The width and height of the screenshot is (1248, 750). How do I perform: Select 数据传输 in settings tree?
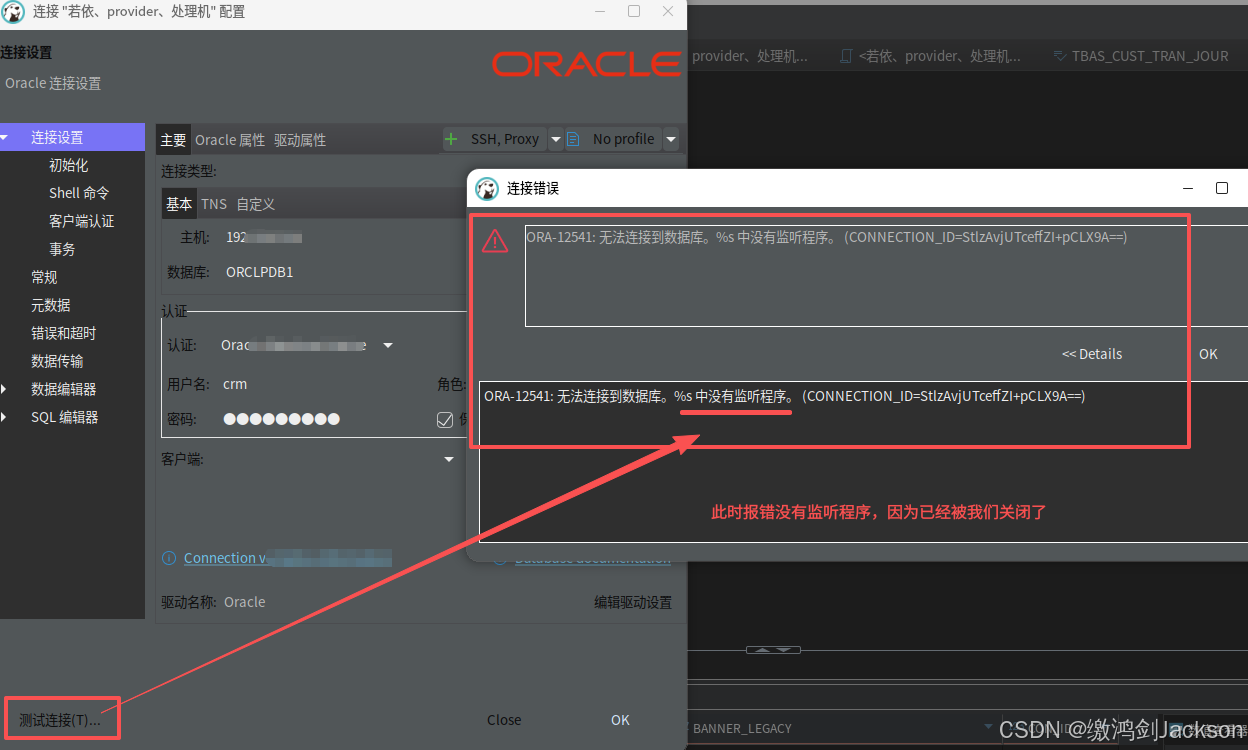coord(57,361)
